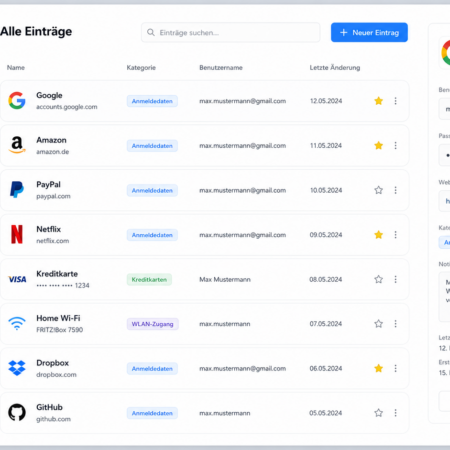Click the Dropbox logo icon
The height and width of the screenshot is (450, 450).
coord(17,368)
